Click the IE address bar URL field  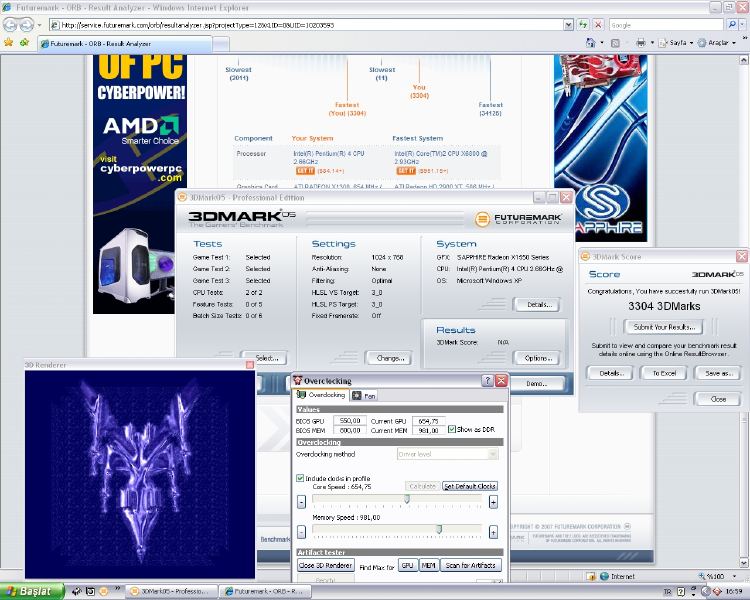click(306, 25)
